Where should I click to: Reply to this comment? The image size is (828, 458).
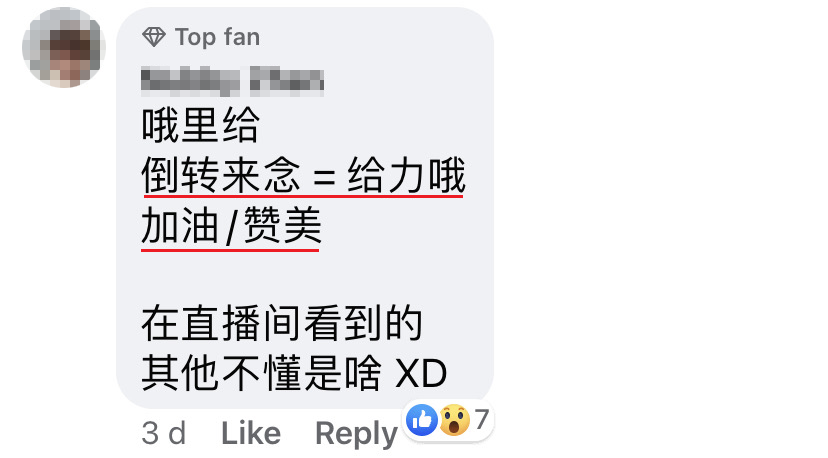pos(356,435)
